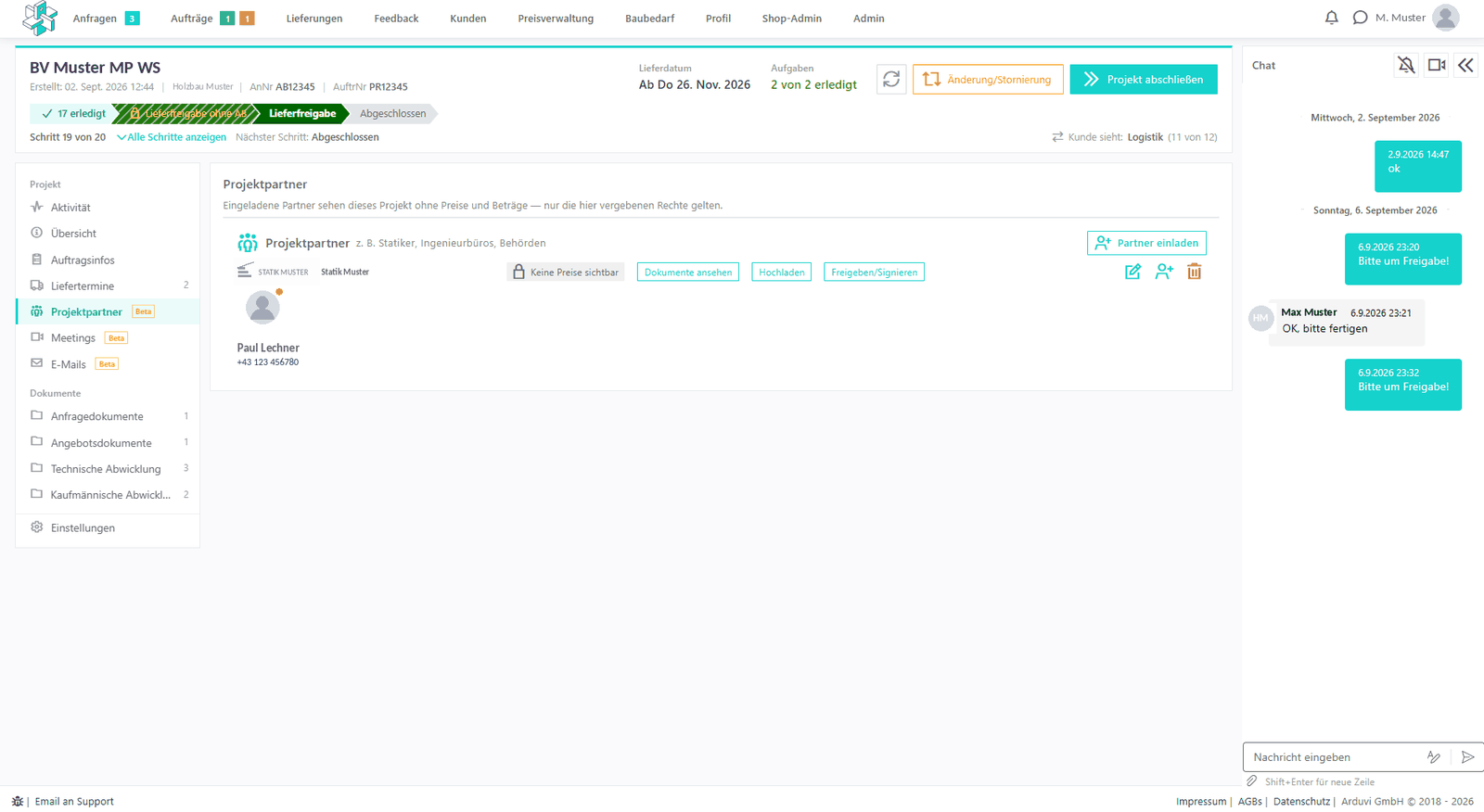1484x812 pixels.
Task: Click Email an Support link
Action: (x=74, y=802)
